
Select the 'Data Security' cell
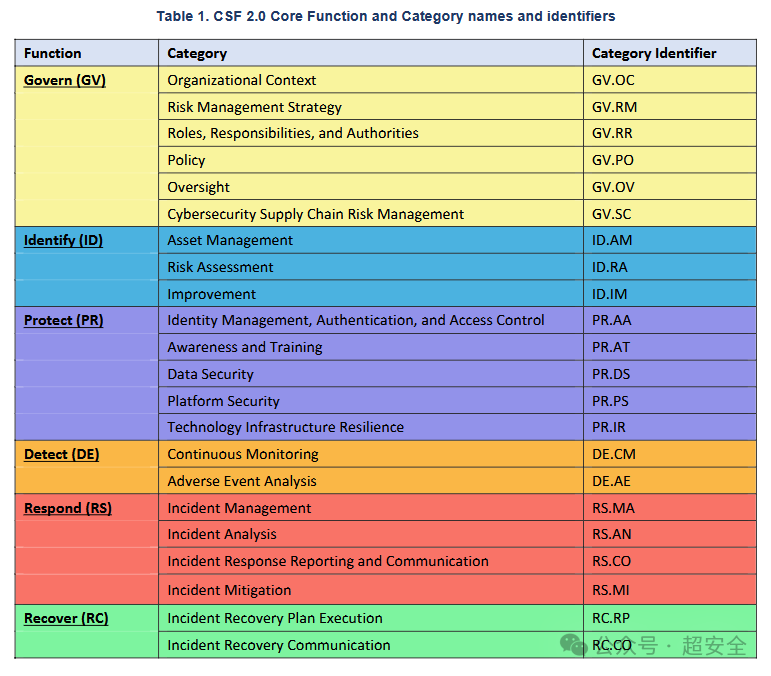pyautogui.click(x=371, y=374)
